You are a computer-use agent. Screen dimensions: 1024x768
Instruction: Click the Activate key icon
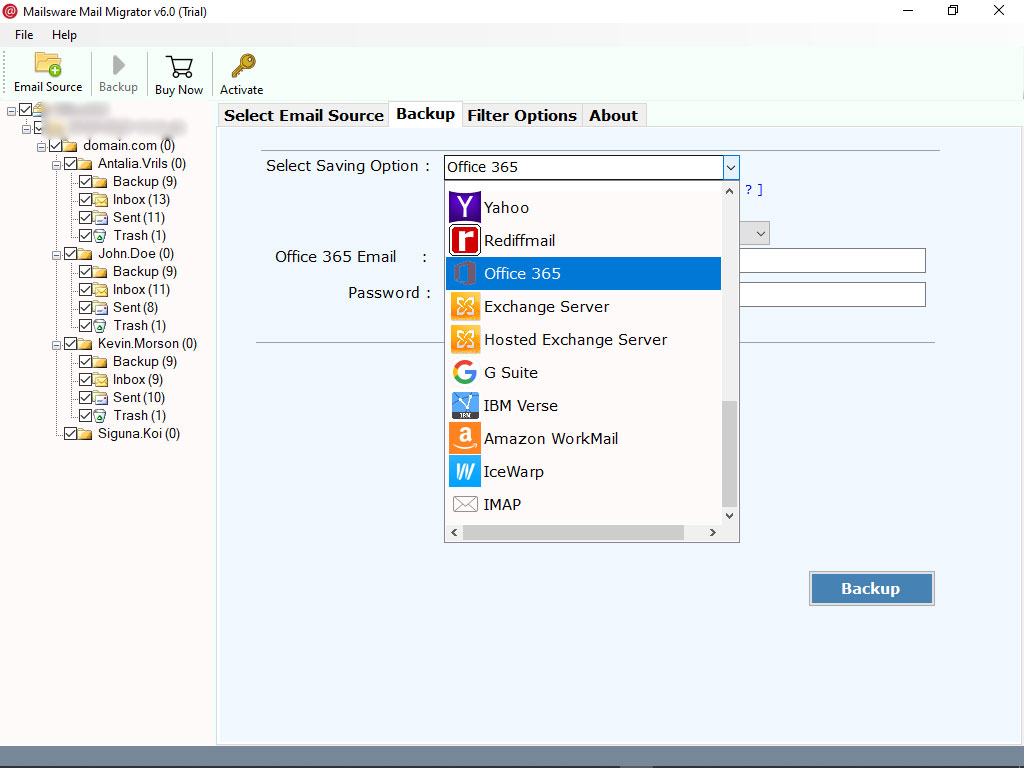243,66
